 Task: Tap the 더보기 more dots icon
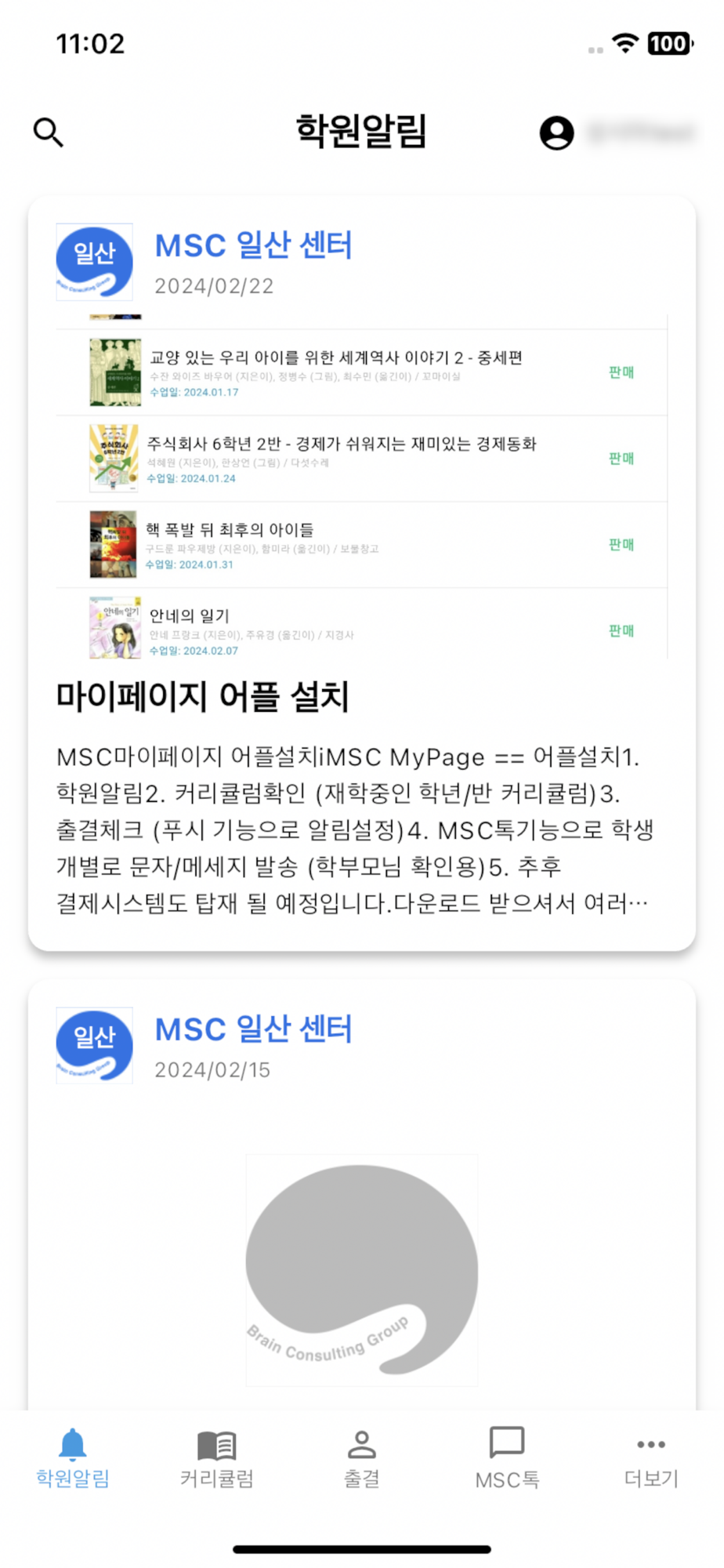click(651, 1444)
